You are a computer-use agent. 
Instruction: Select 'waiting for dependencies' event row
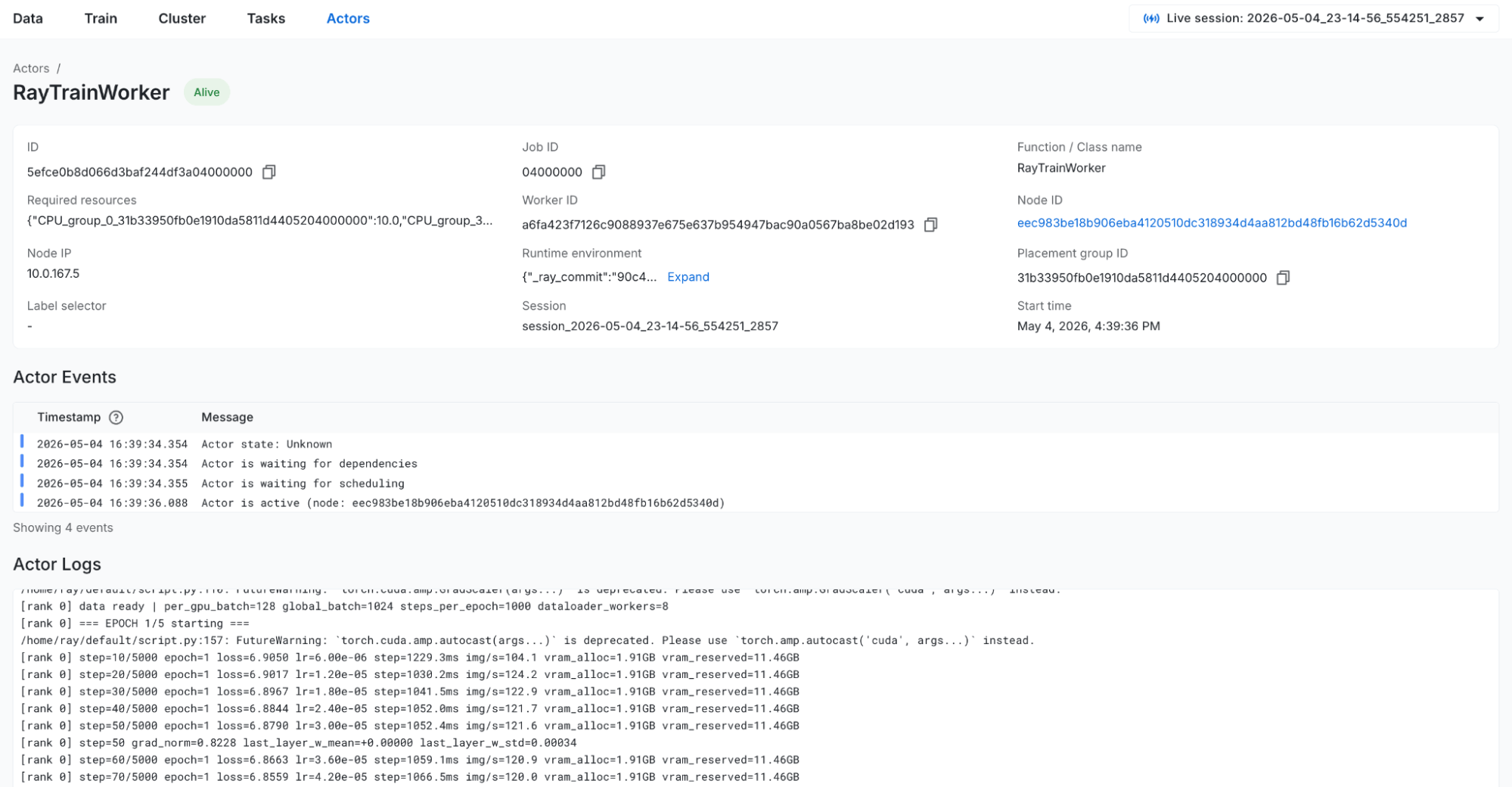click(756, 464)
